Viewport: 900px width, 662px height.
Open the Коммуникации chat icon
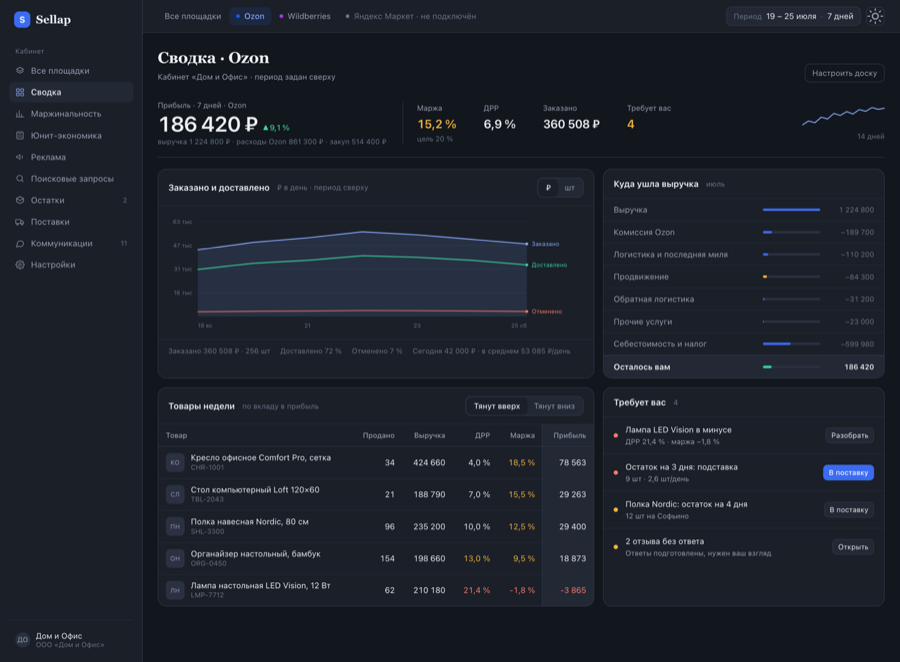pyautogui.click(x=20, y=243)
